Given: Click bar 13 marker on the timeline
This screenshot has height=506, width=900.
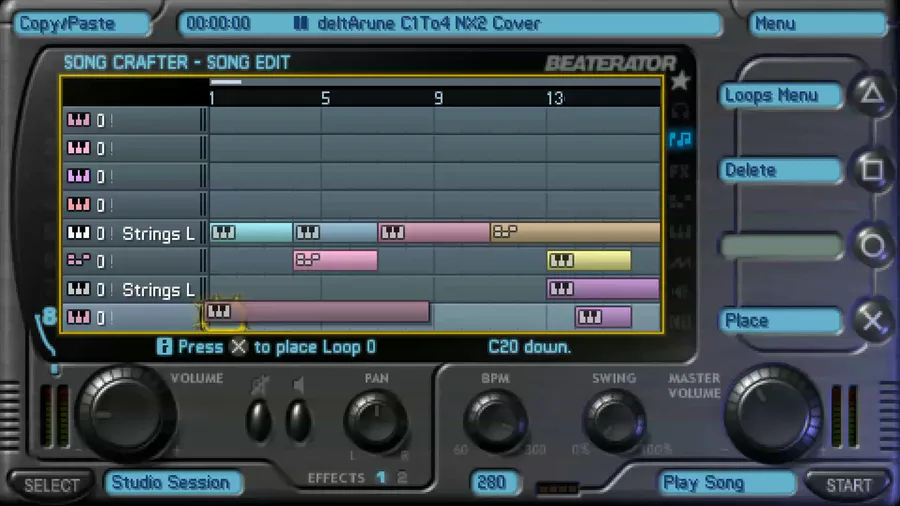Looking at the screenshot, I should 554,99.
